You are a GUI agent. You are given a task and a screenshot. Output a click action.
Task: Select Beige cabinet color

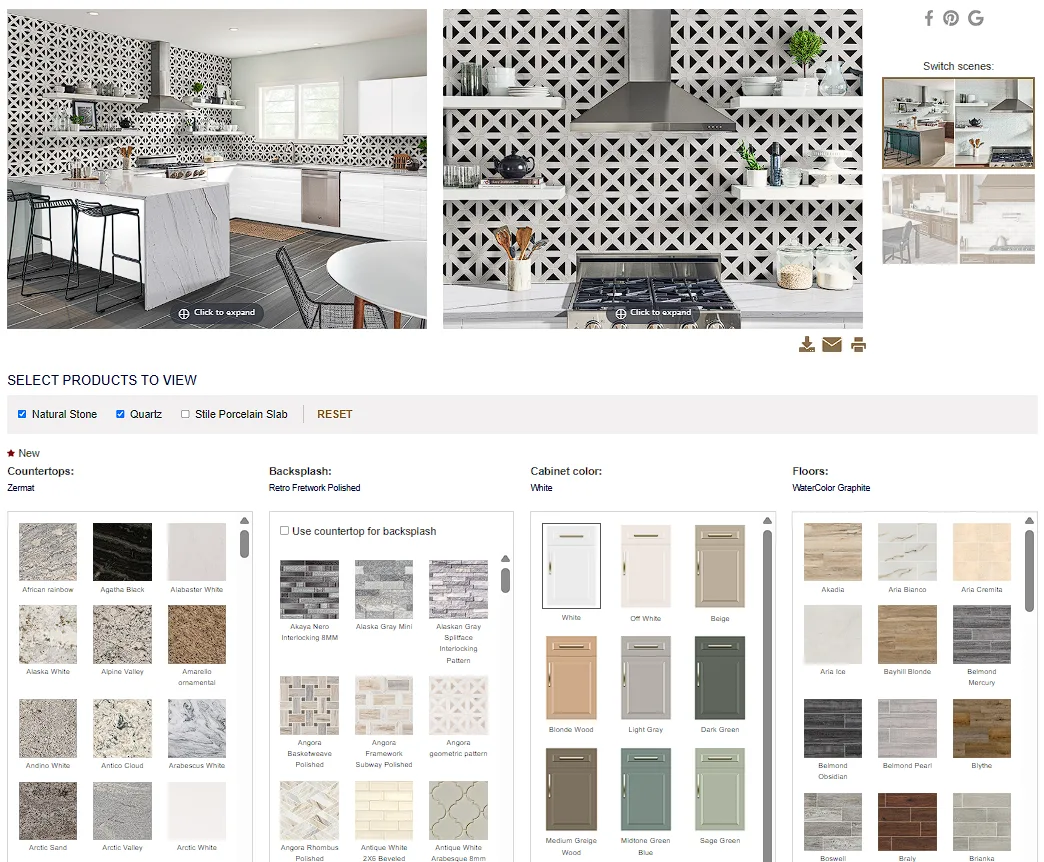coord(720,566)
